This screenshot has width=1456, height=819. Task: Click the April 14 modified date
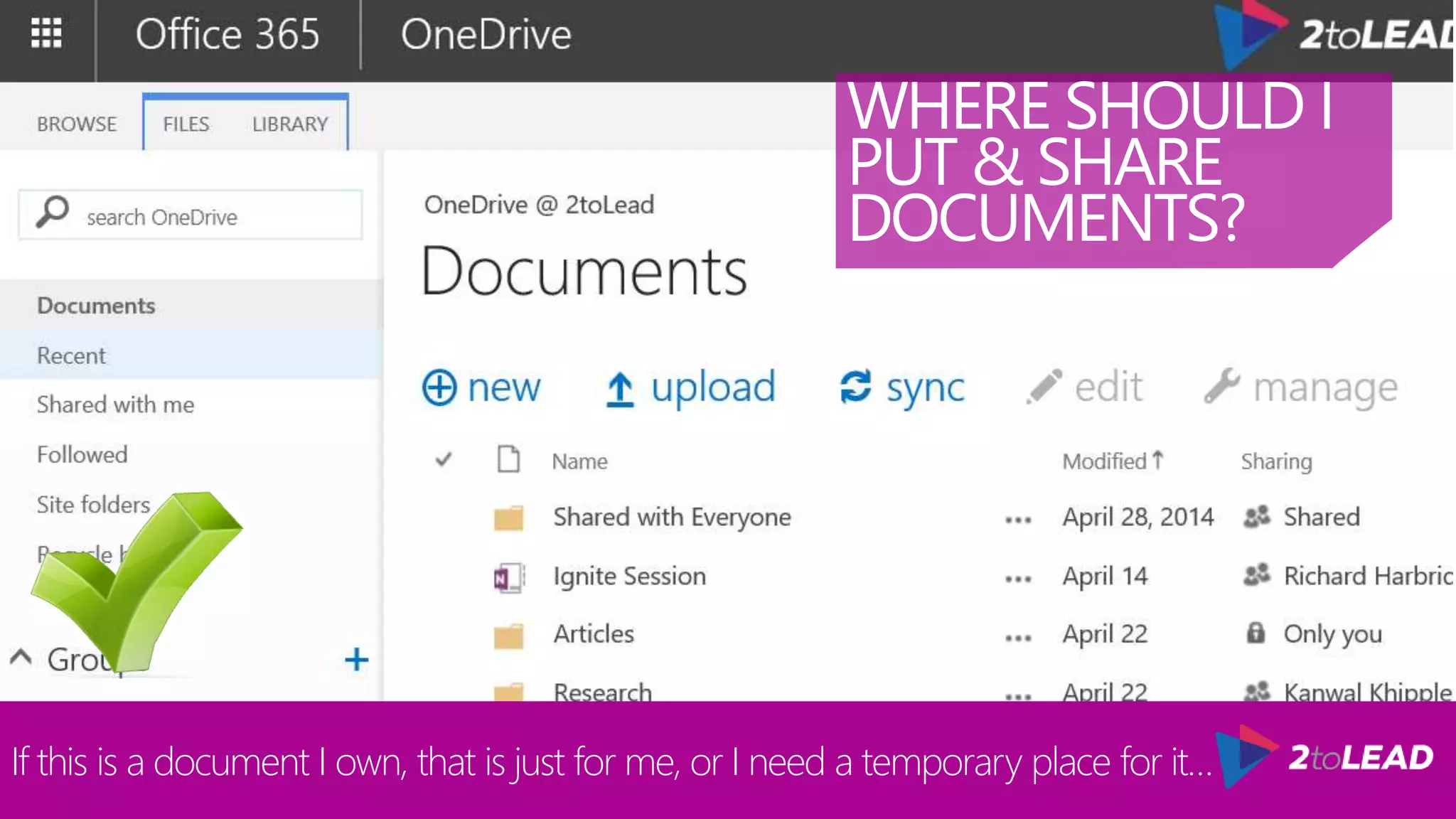coord(1105,576)
